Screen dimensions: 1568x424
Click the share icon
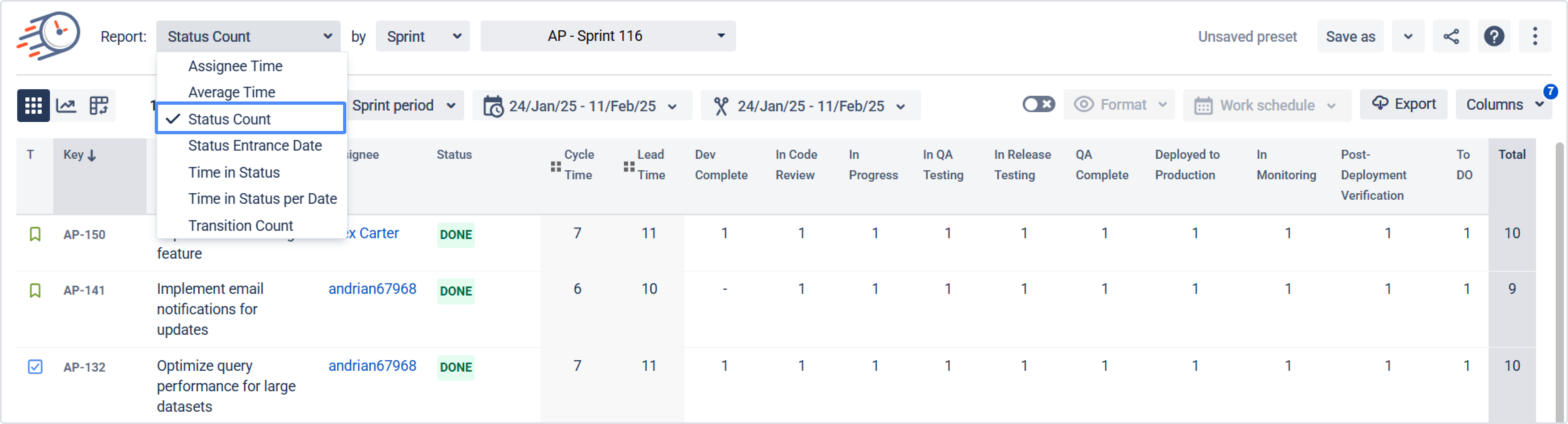pyautogui.click(x=1451, y=36)
